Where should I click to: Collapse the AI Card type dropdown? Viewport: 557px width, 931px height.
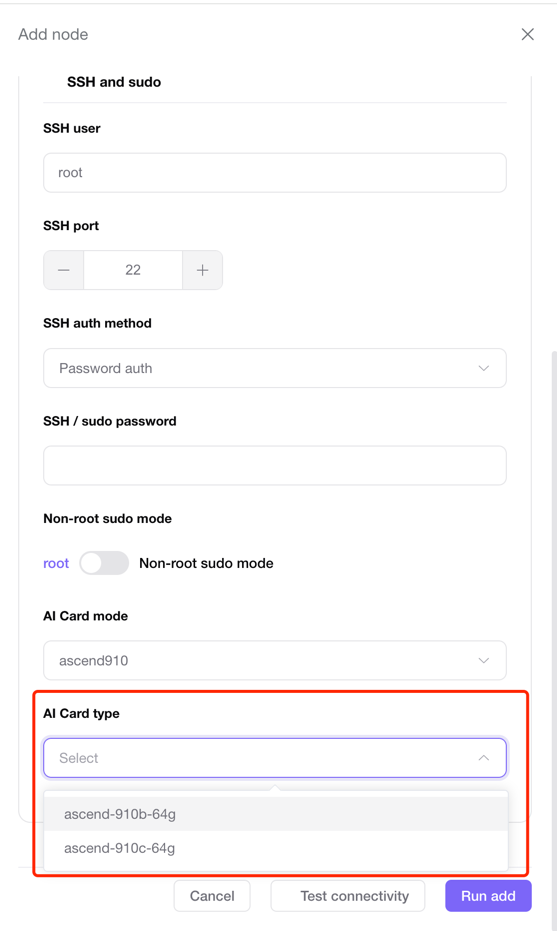pyautogui.click(x=275, y=758)
